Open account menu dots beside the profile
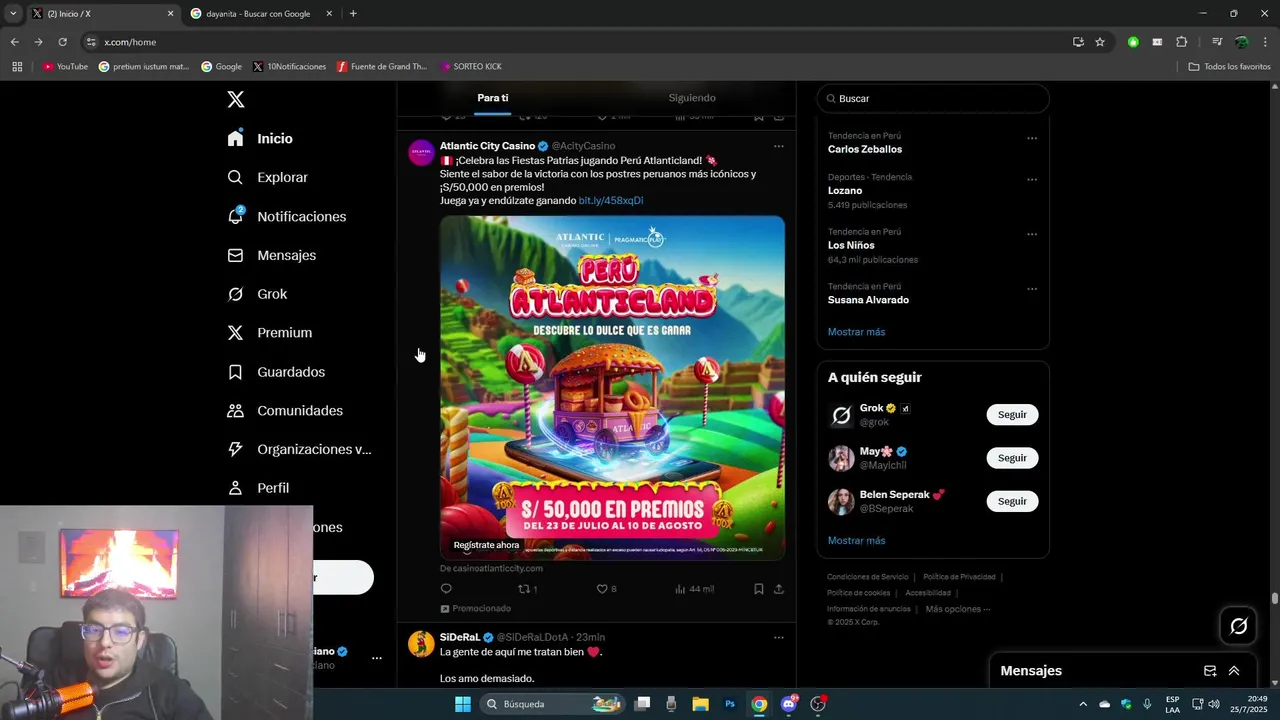This screenshot has width=1280, height=720. point(377,658)
